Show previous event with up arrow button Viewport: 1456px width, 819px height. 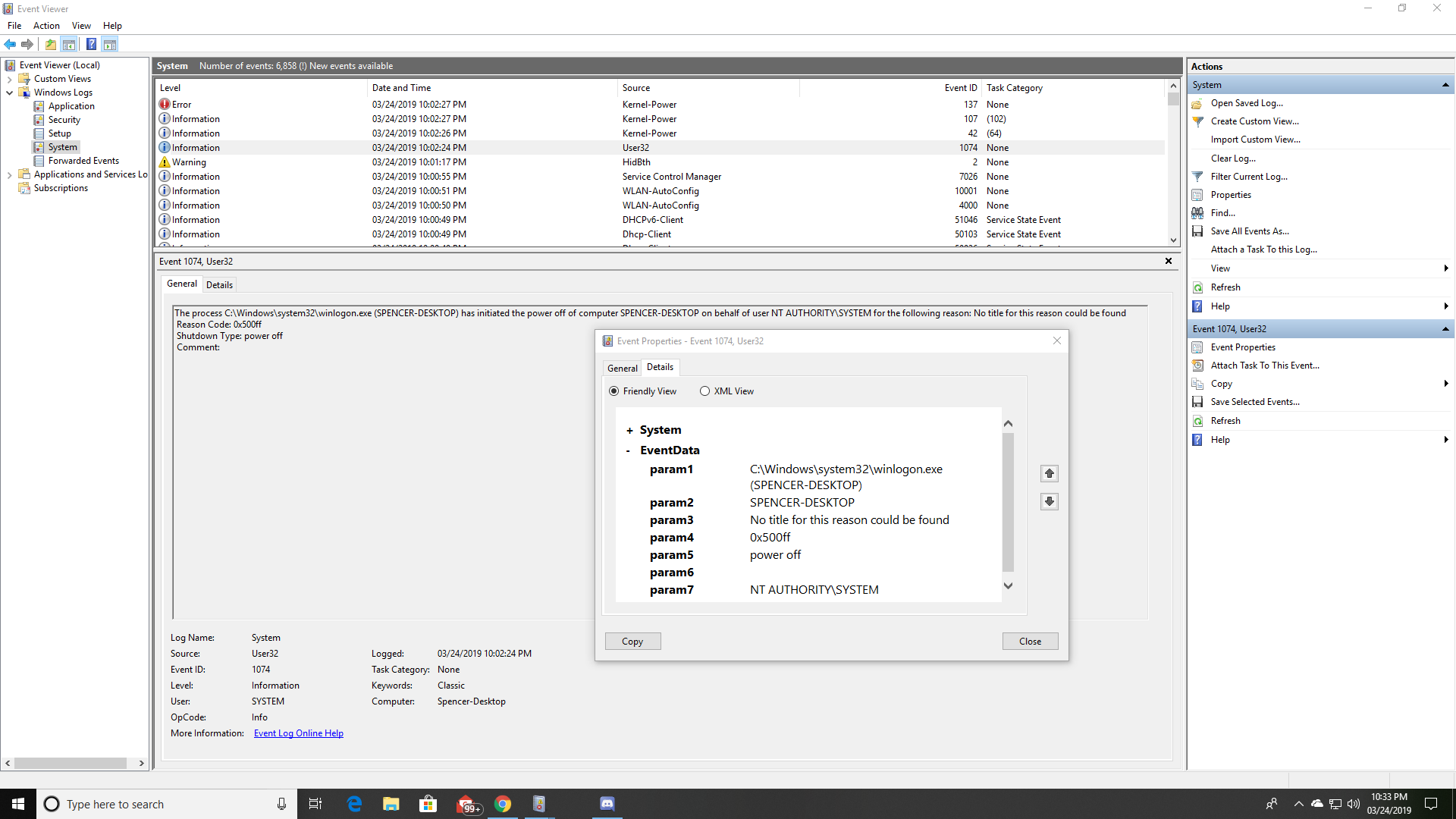pyautogui.click(x=1050, y=473)
